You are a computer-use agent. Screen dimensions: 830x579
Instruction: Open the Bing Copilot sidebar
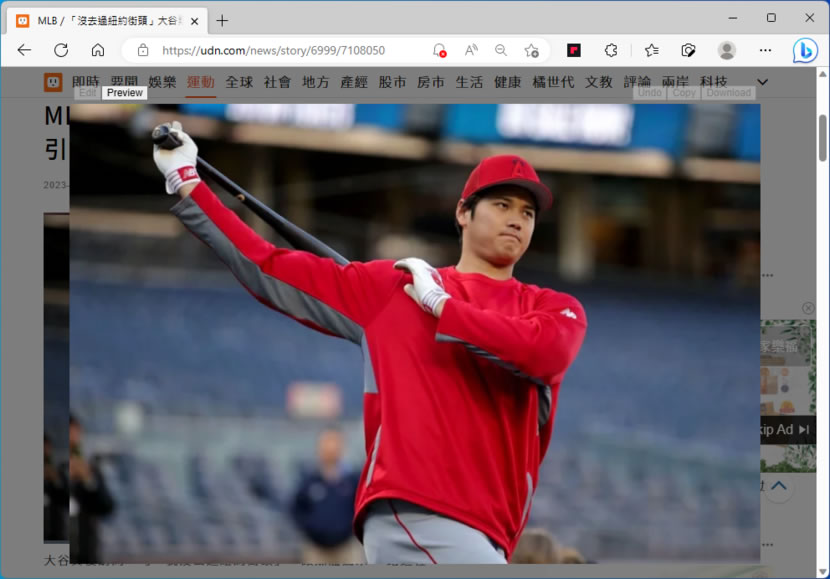click(x=805, y=51)
